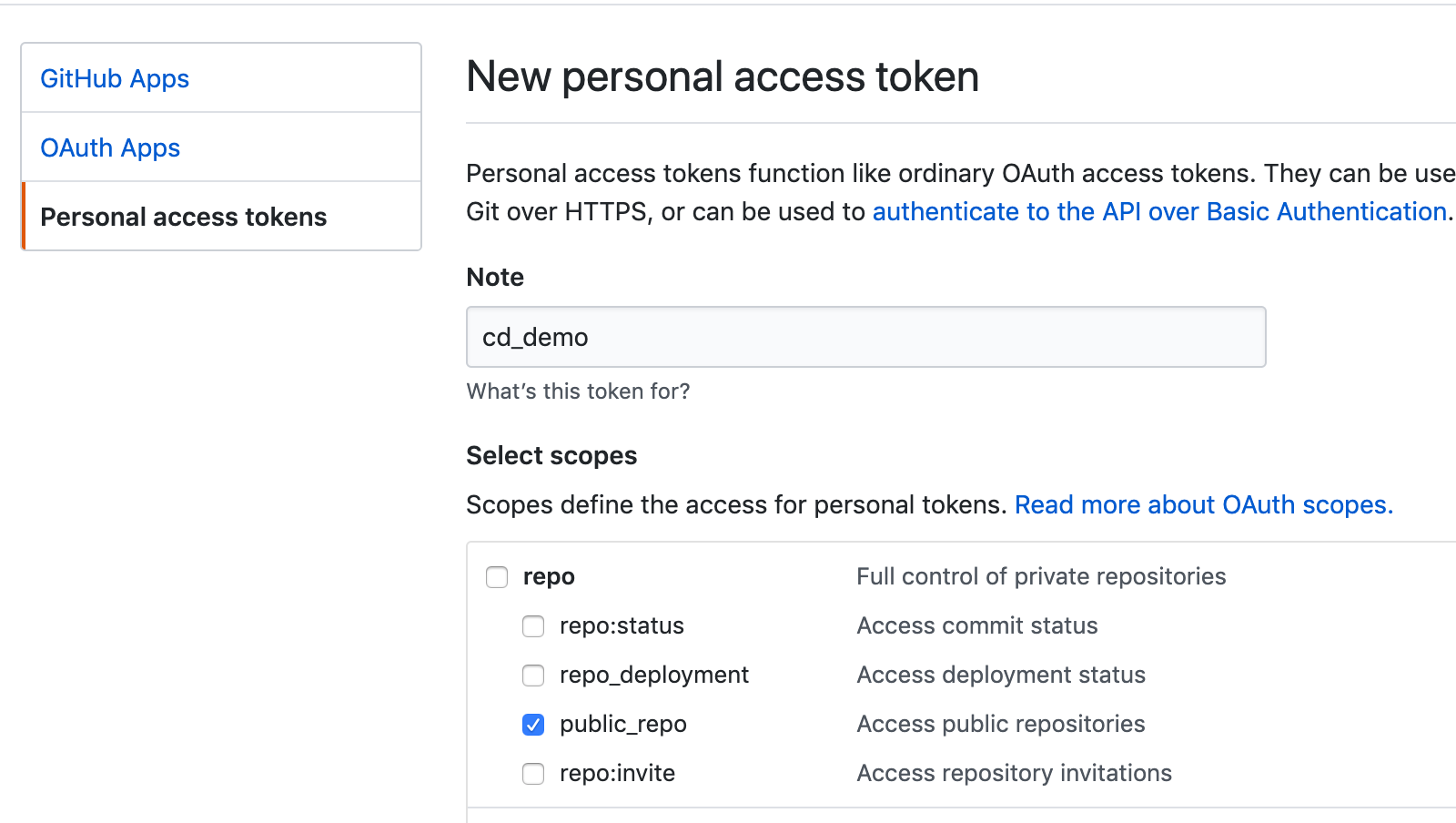The image size is (1456, 823).
Task: Click the Access repository invitations description
Action: click(x=1014, y=773)
